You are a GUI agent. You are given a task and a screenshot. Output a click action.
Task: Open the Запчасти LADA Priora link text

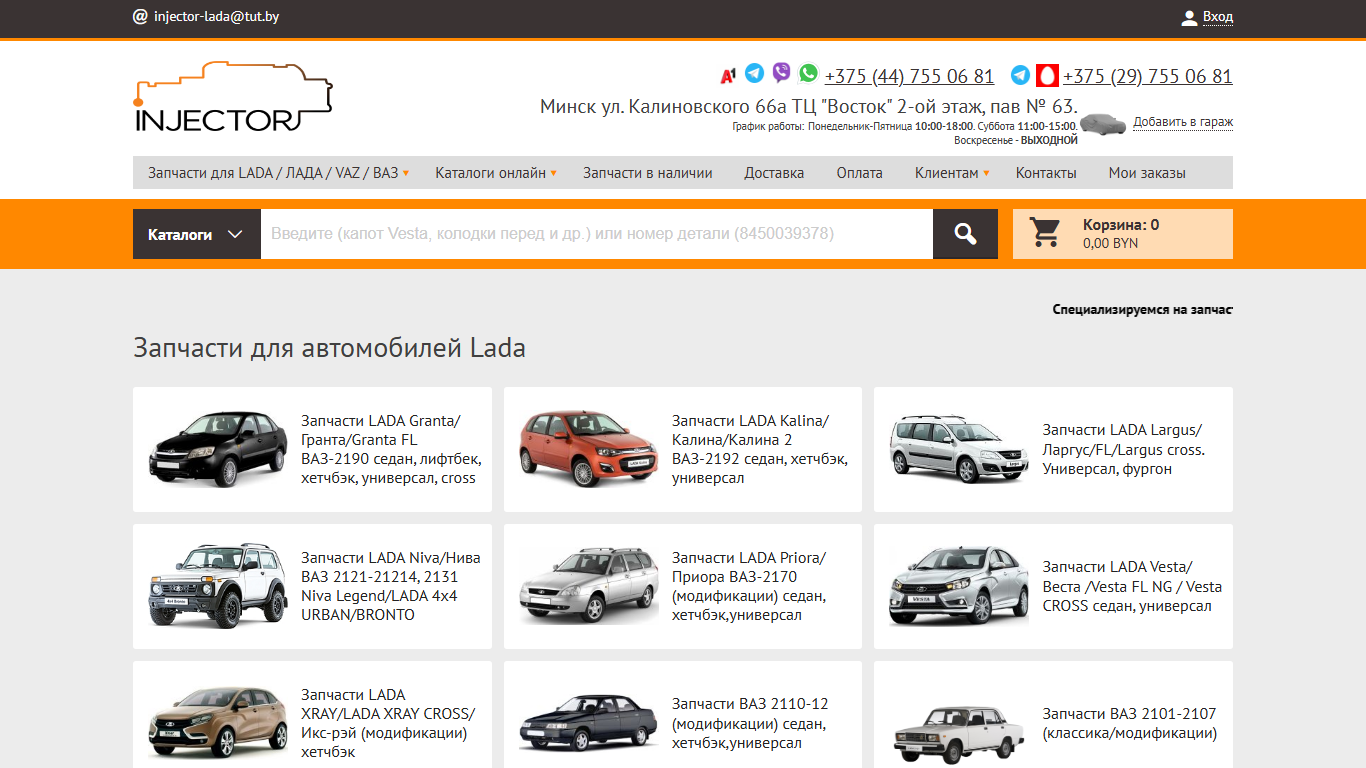(x=749, y=586)
